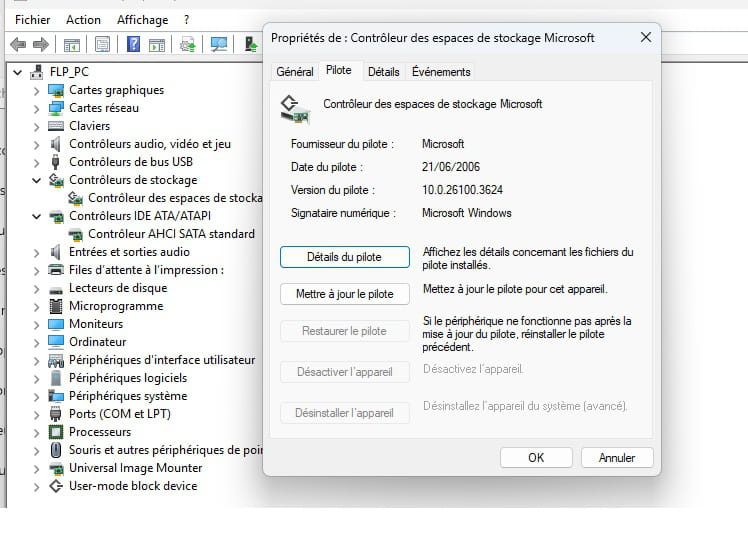Select Contrôleurs audio, vidéo et jeu
This screenshot has width=748, height=540.
click(x=150, y=144)
